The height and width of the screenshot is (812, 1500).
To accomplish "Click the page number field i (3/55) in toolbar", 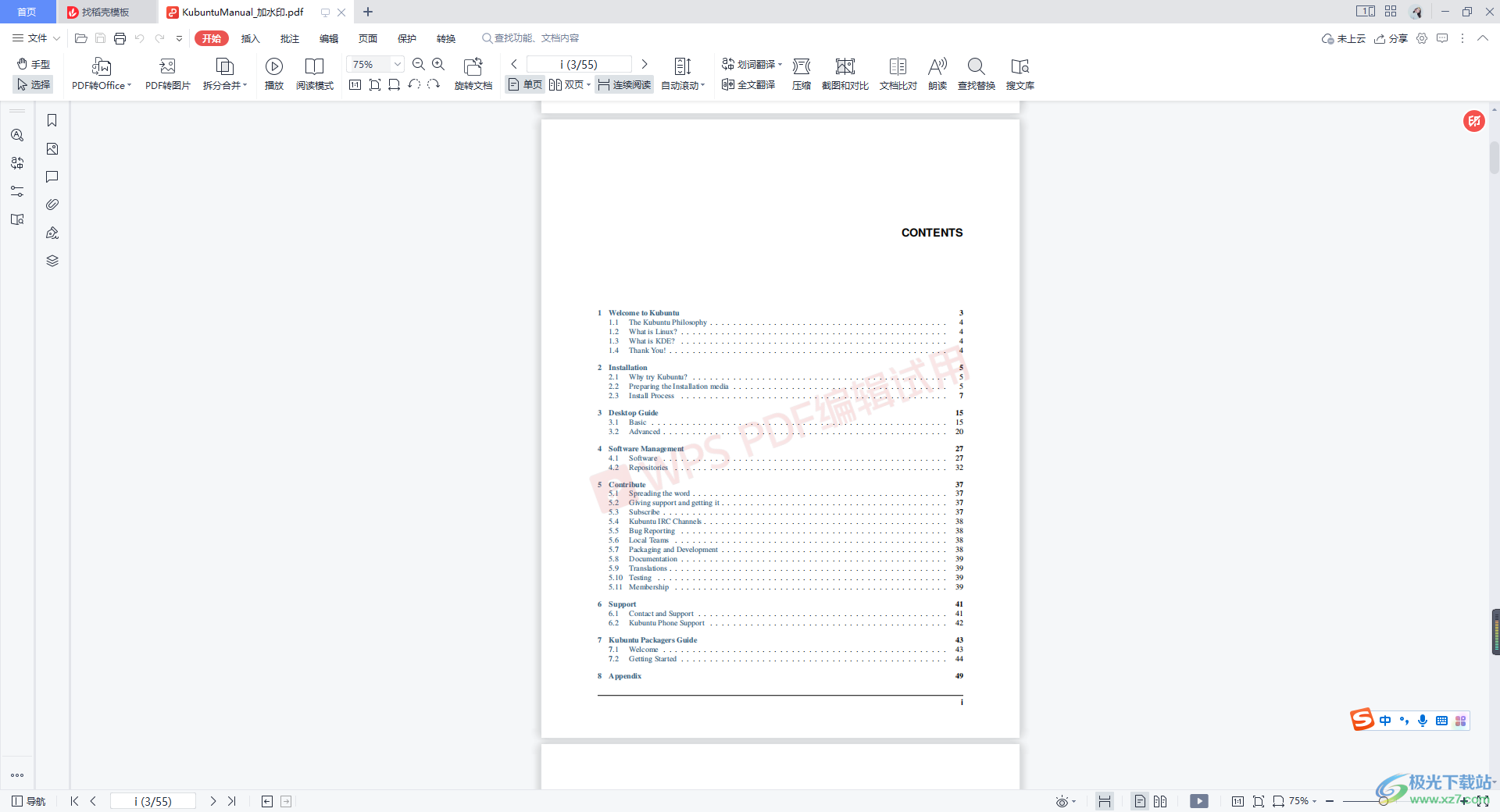I will (579, 64).
